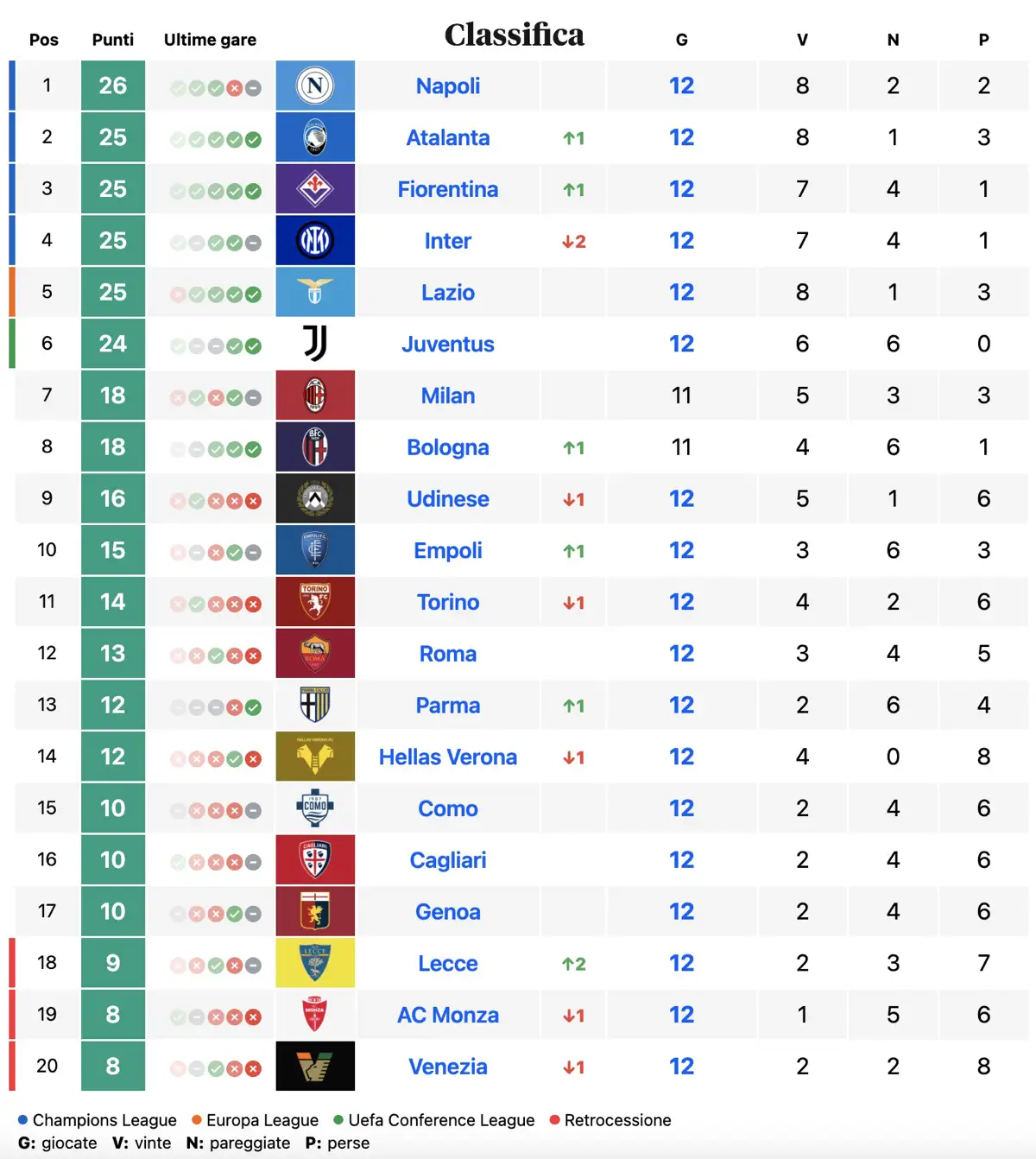Click Udinese's last match red result indicator
The image size is (1036, 1159).
[253, 501]
